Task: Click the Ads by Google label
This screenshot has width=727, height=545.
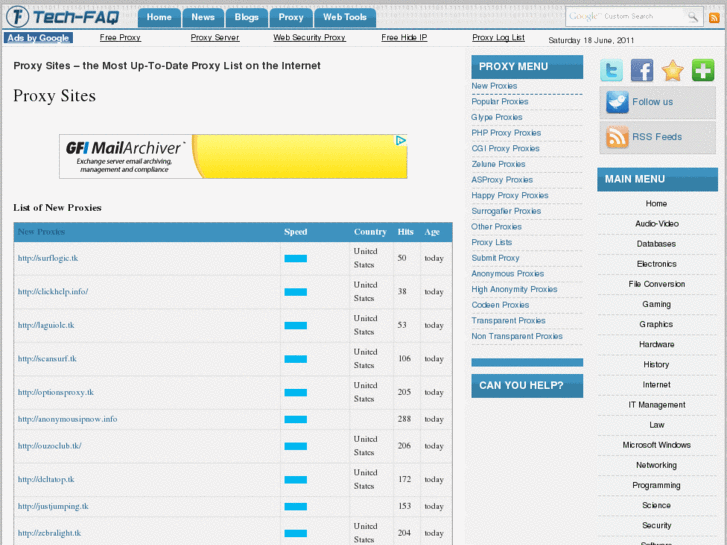Action: point(38,38)
